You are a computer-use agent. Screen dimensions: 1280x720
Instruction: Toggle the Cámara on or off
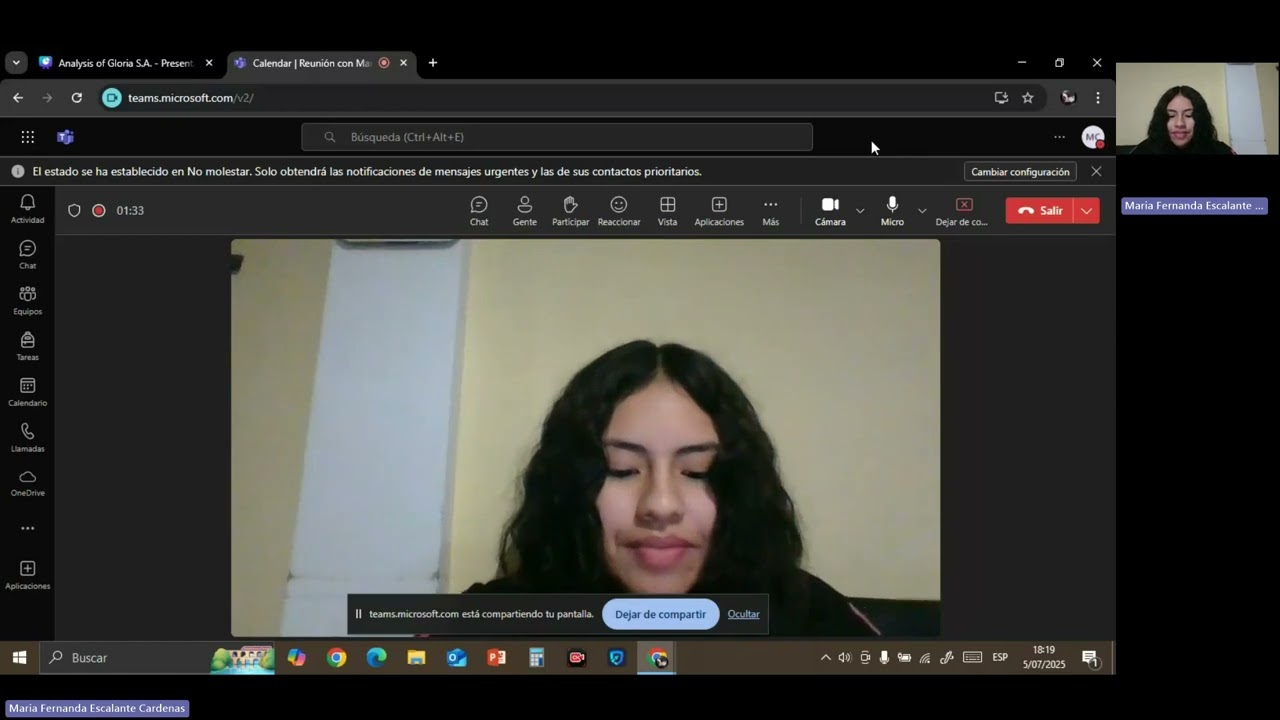click(x=830, y=211)
